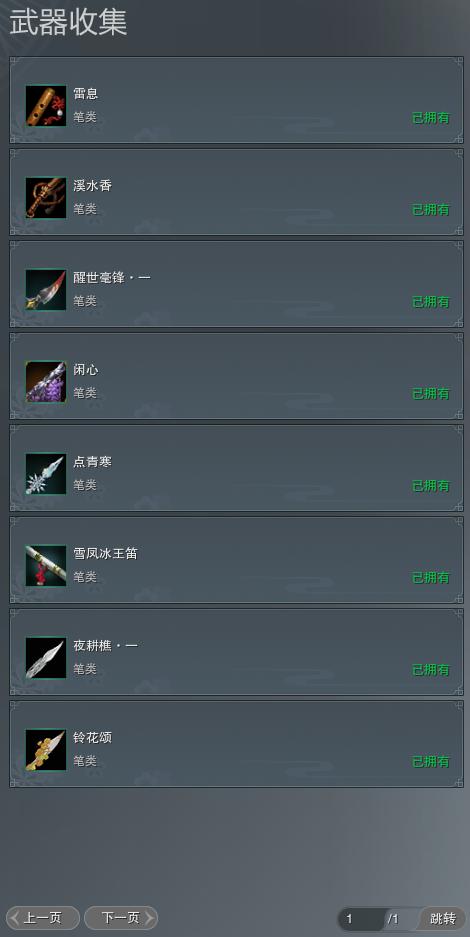Focus the page number input field

point(363,918)
